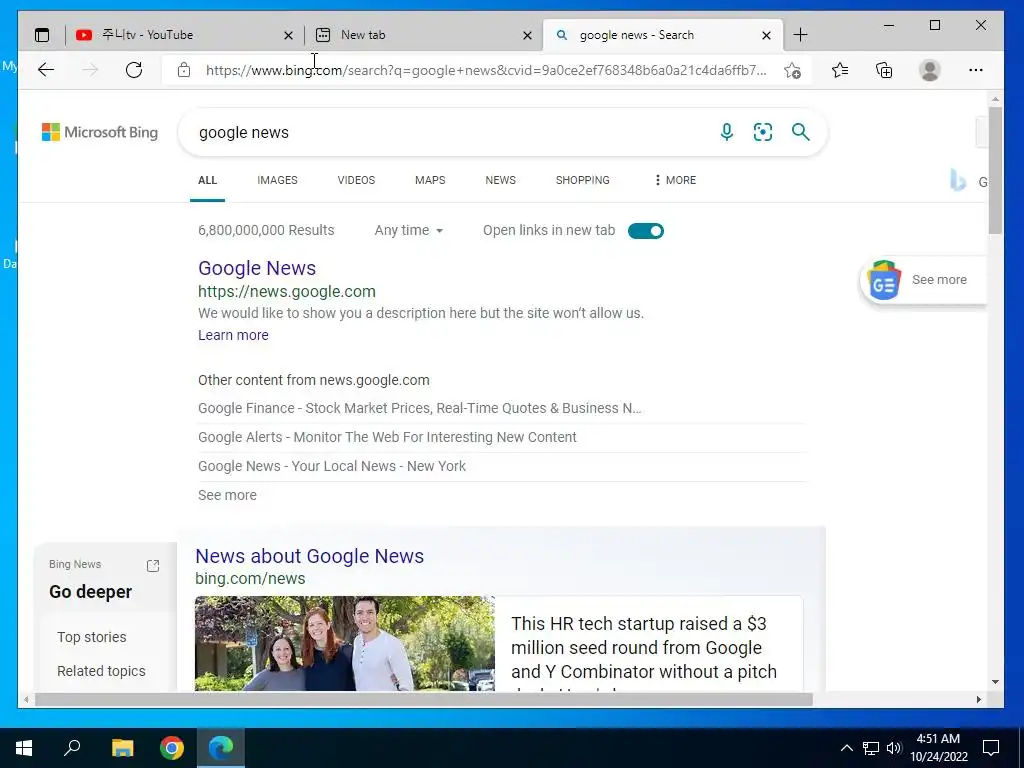Search using voice microphone icon

(726, 132)
